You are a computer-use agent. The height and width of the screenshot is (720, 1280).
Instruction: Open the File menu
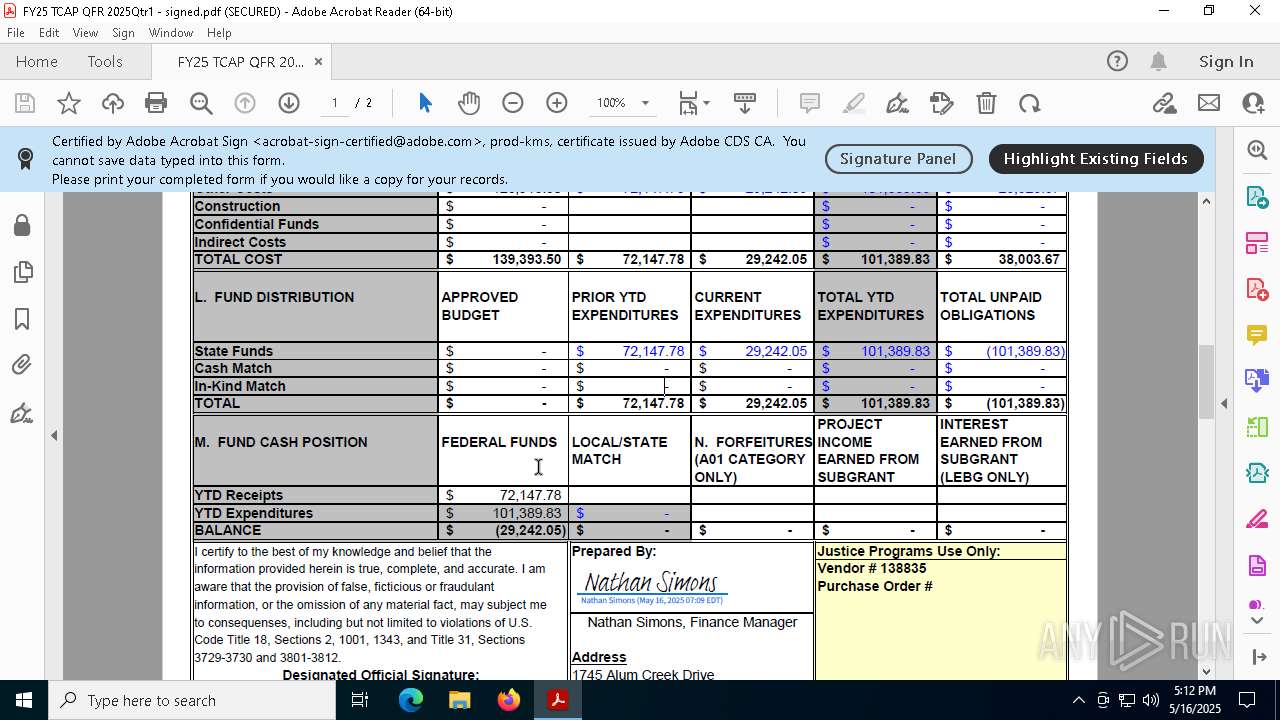(x=16, y=33)
